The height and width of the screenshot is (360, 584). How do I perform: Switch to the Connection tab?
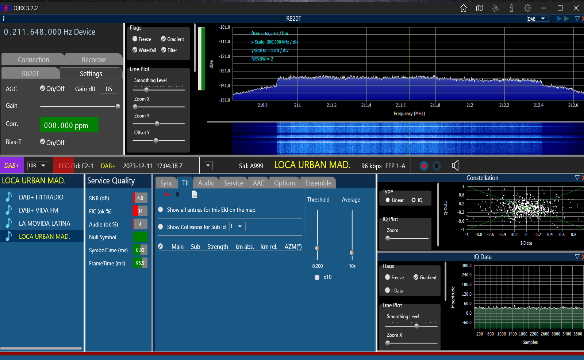[33, 60]
